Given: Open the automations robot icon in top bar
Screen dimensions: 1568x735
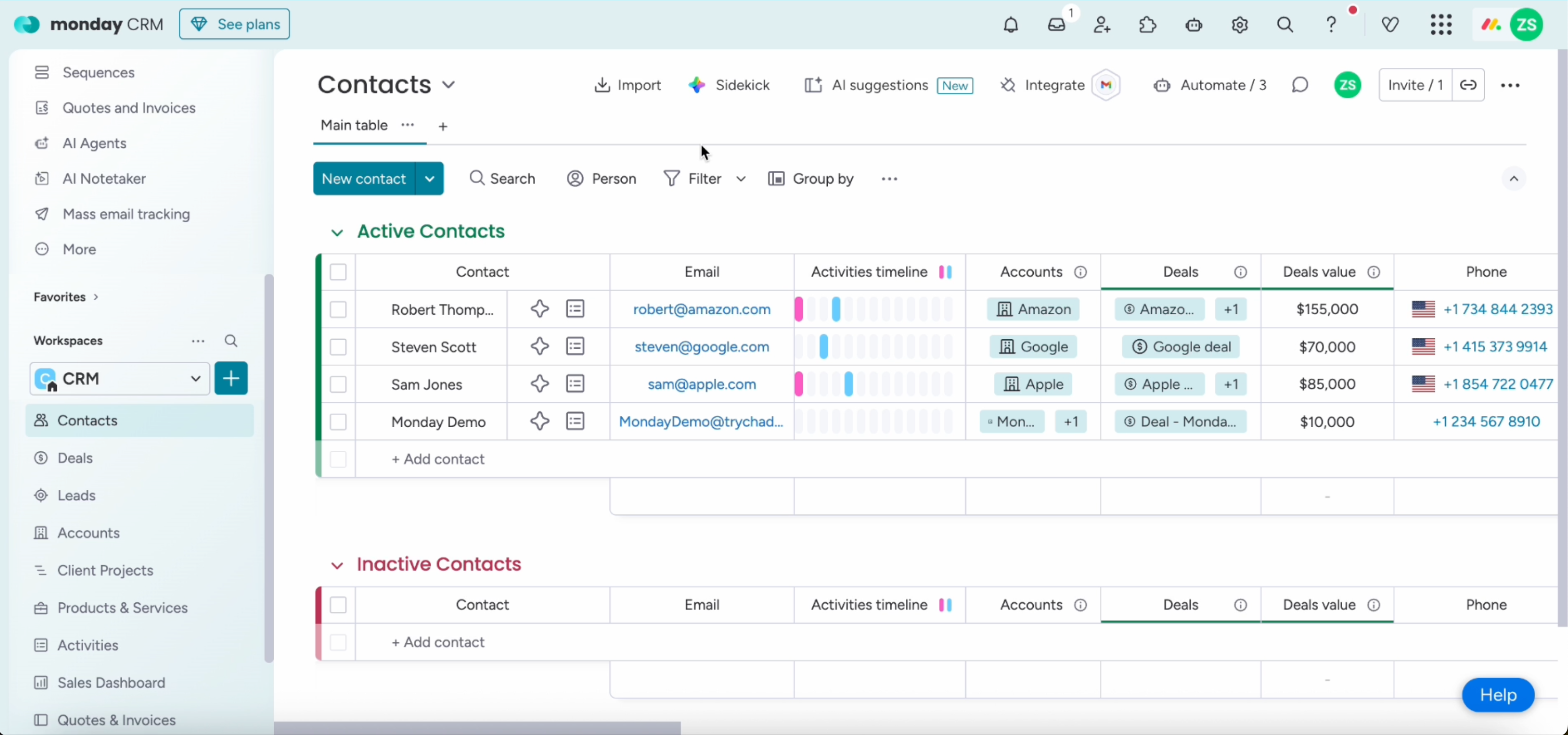Looking at the screenshot, I should [x=1194, y=25].
